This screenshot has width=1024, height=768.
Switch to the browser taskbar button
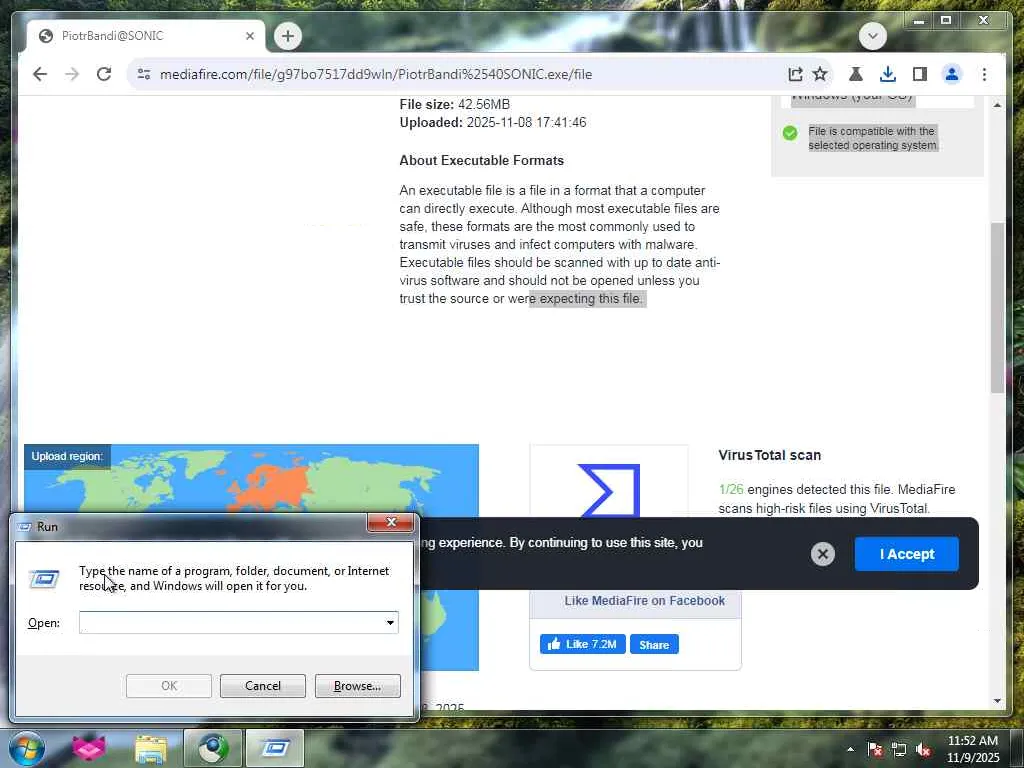tap(213, 749)
